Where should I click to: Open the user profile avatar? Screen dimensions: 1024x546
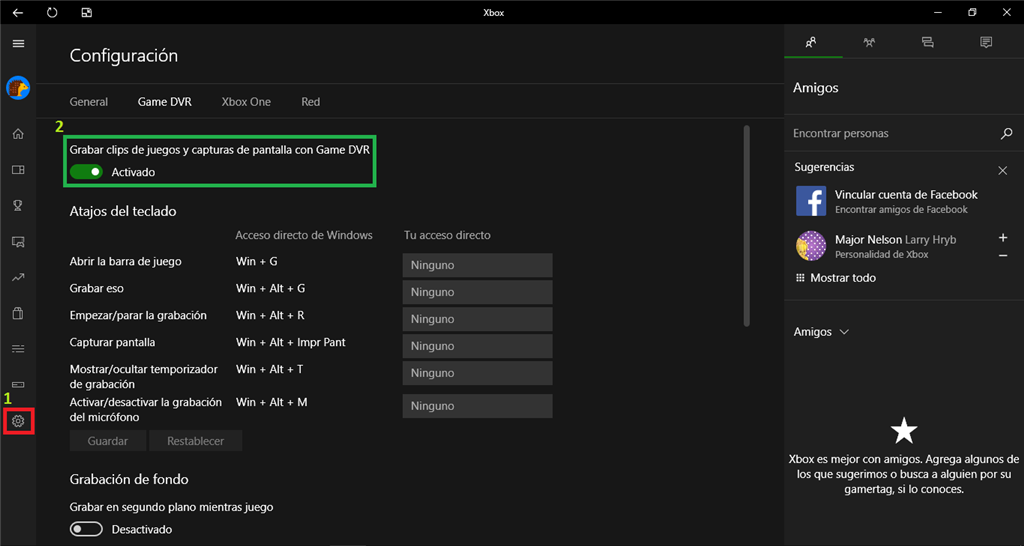18,88
